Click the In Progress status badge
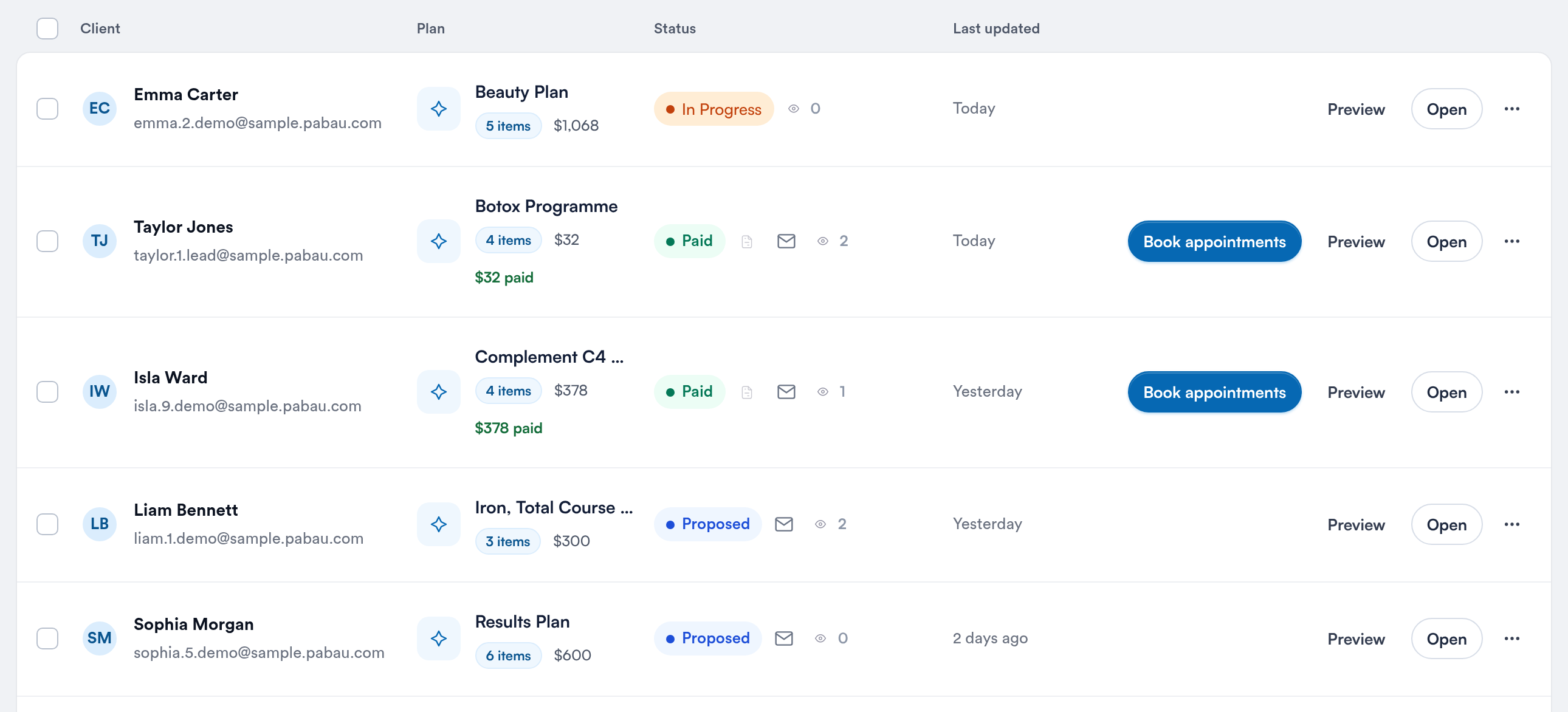Viewport: 1568px width, 712px height. pyautogui.click(x=714, y=109)
